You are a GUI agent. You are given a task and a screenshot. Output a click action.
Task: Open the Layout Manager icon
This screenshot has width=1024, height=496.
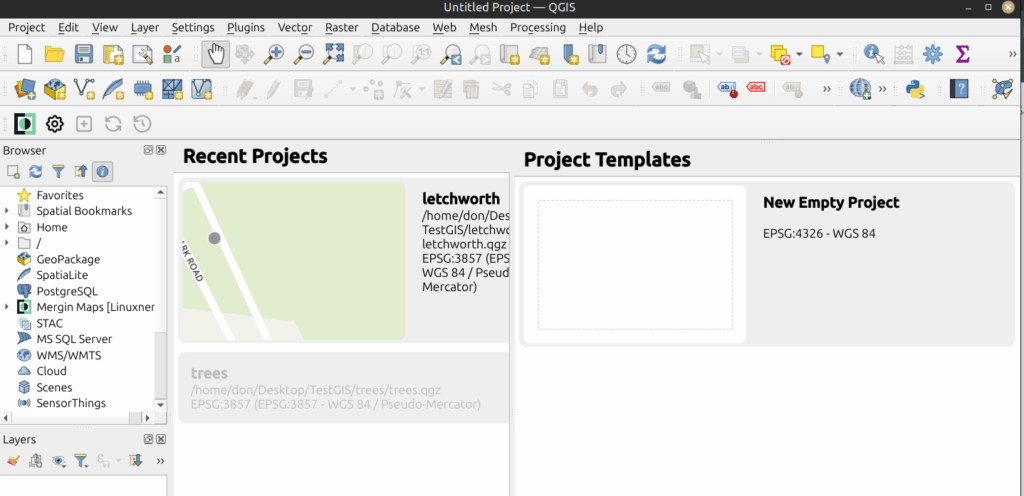coord(142,54)
